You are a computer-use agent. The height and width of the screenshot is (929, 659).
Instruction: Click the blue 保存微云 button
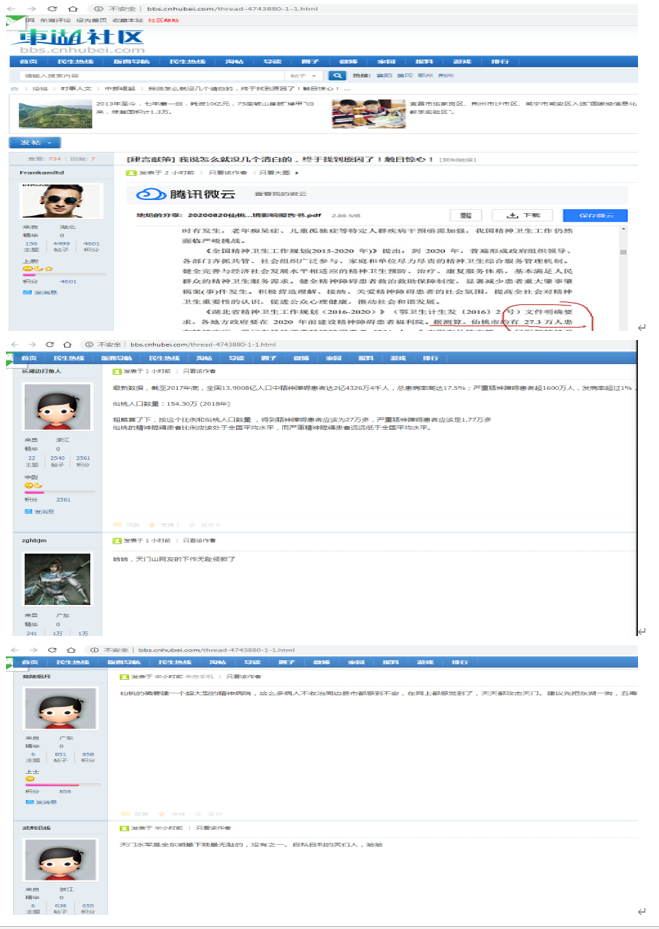pos(595,216)
